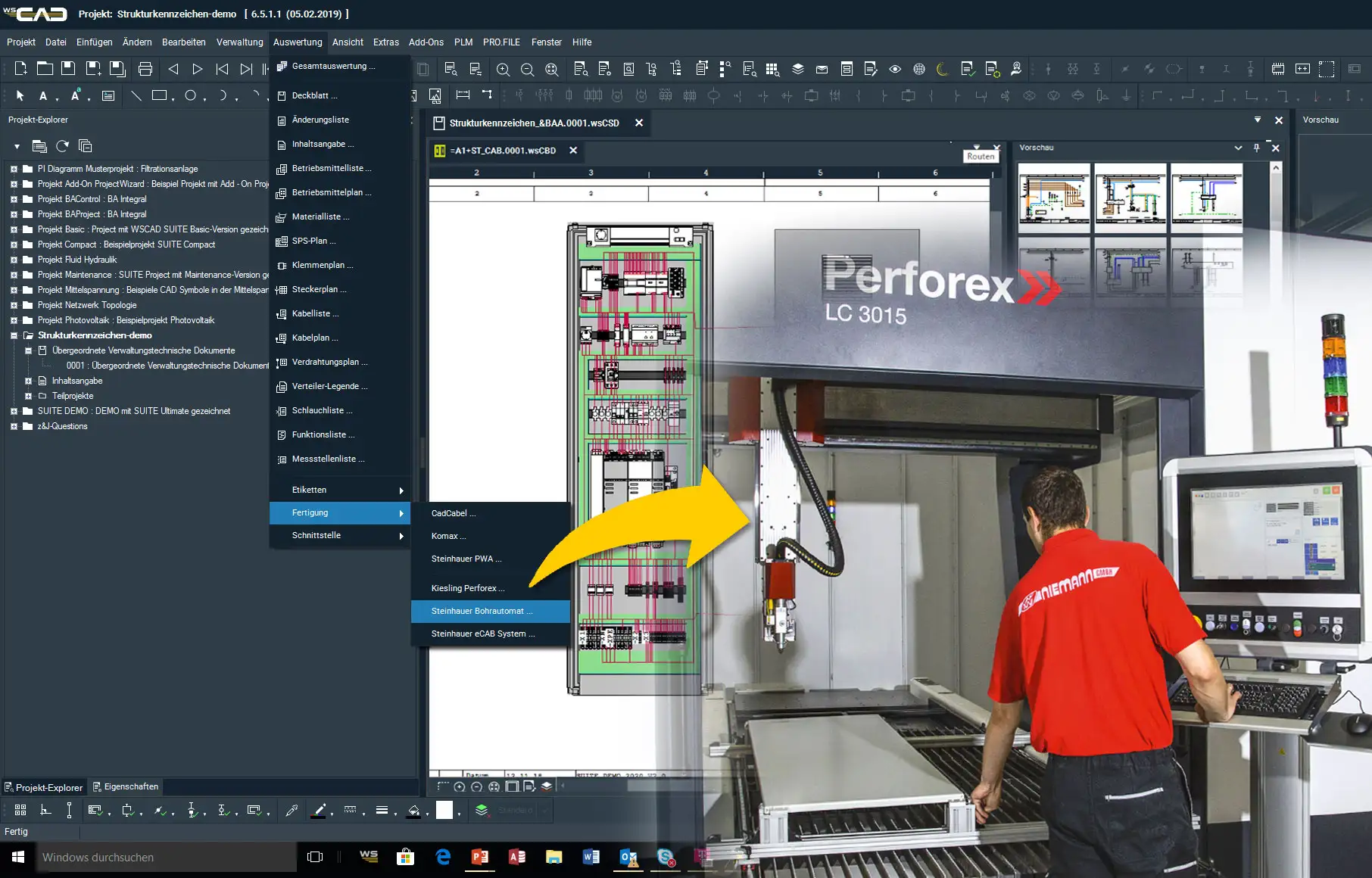Choose Steinhauer eCAB System entry
This screenshot has width=1372, height=878.
pyautogui.click(x=491, y=634)
